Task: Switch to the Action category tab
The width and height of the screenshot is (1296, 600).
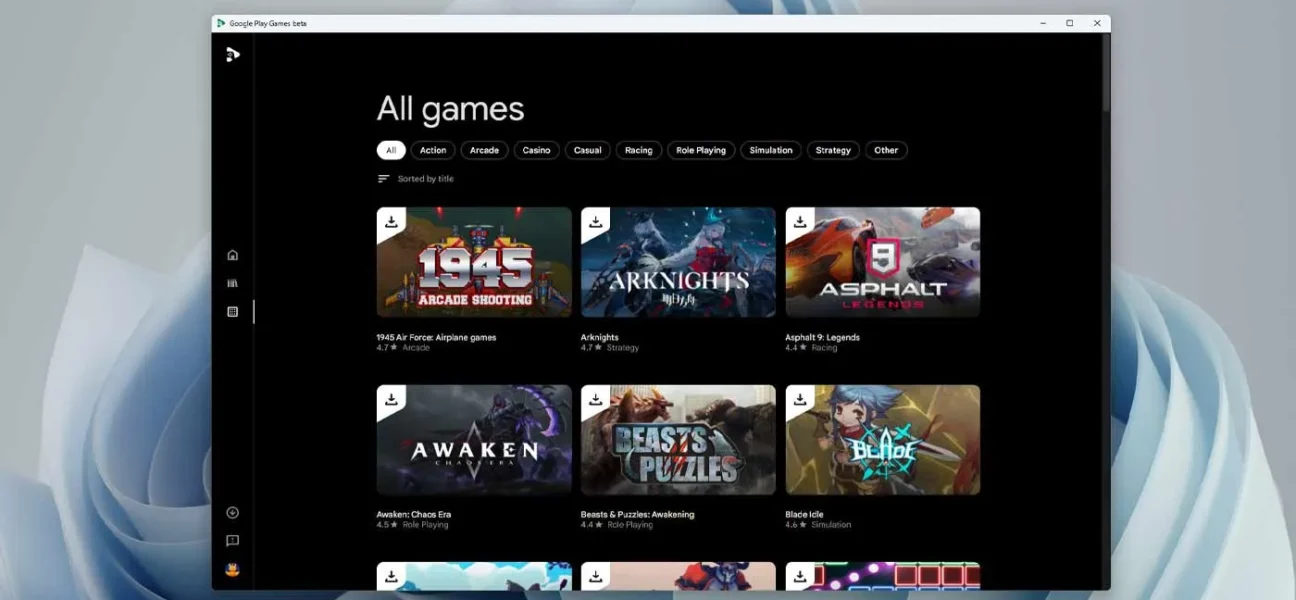Action: 432,150
